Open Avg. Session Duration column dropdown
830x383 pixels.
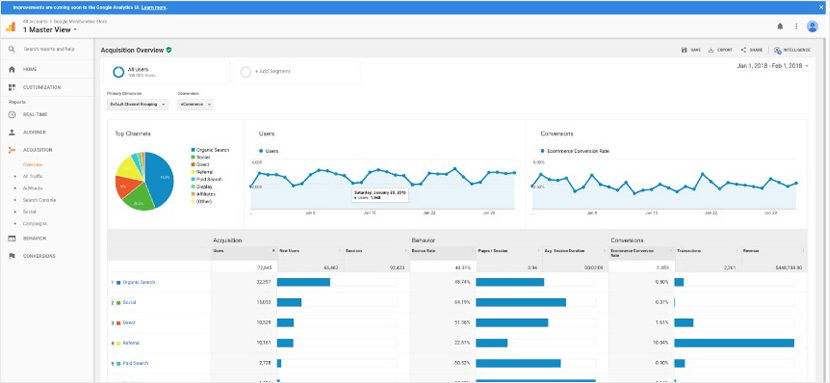(x=606, y=250)
